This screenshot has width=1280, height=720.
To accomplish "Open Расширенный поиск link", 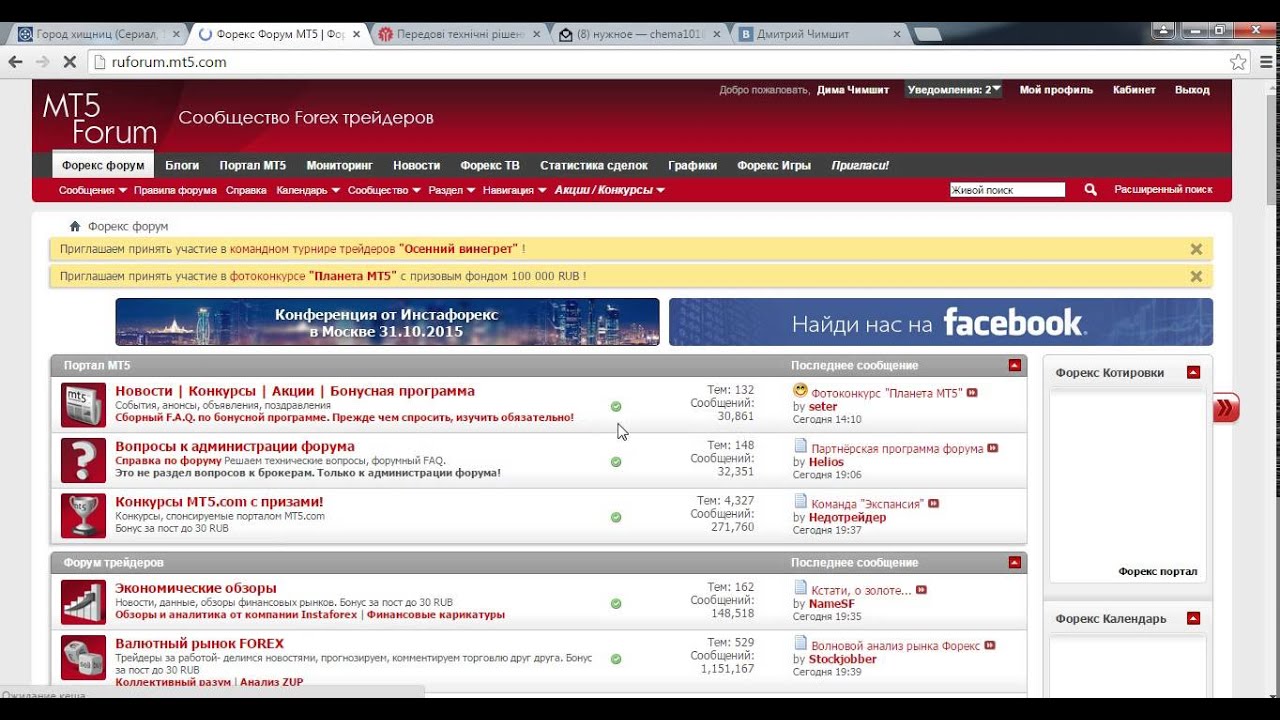I will (x=1163, y=189).
